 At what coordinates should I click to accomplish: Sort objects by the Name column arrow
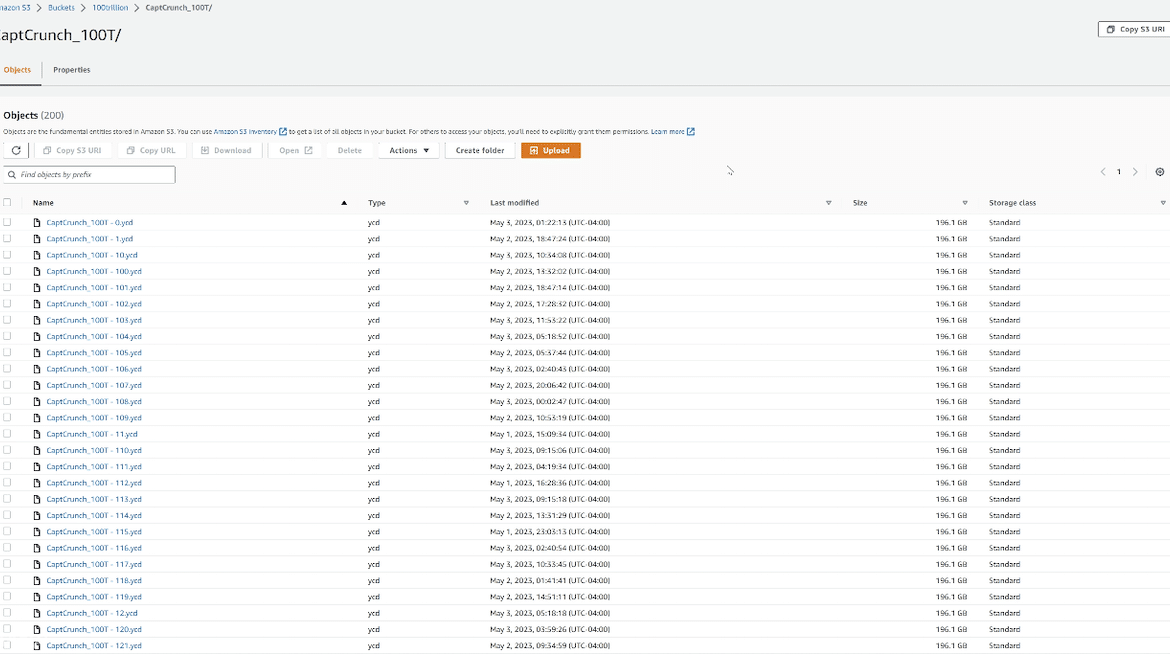click(x=344, y=203)
